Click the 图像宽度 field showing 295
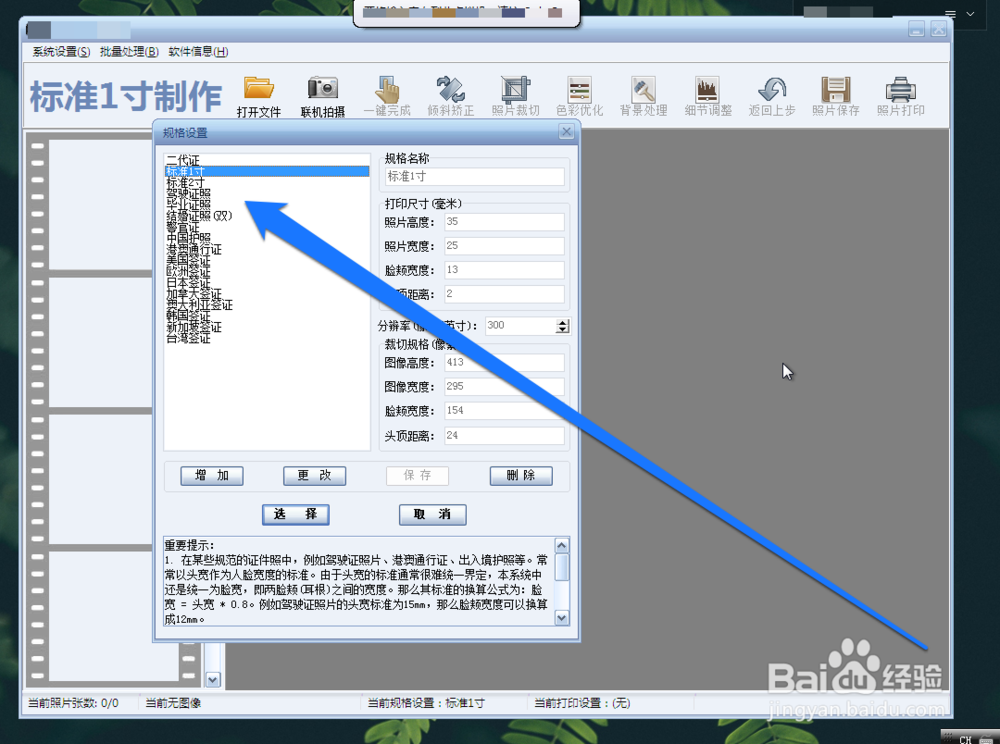 tap(504, 387)
